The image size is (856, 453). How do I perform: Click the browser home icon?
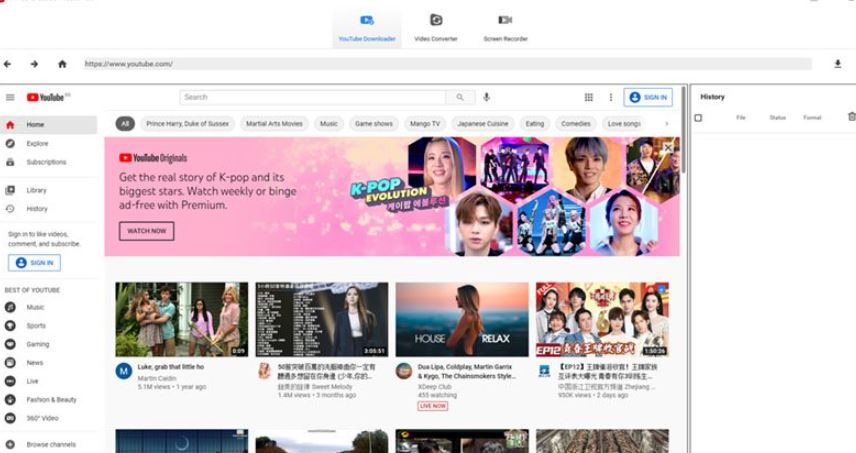pyautogui.click(x=62, y=64)
